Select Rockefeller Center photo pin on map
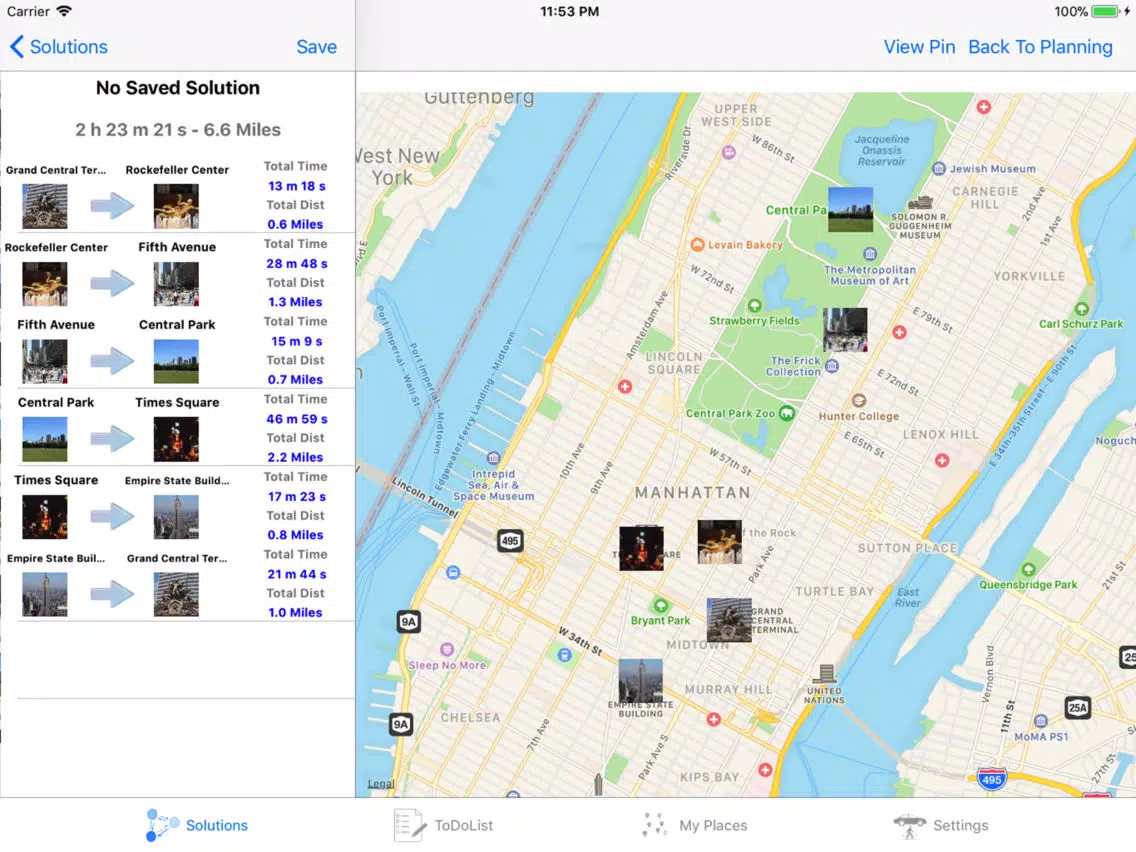Image resolution: width=1136 pixels, height=852 pixels. coord(719,542)
